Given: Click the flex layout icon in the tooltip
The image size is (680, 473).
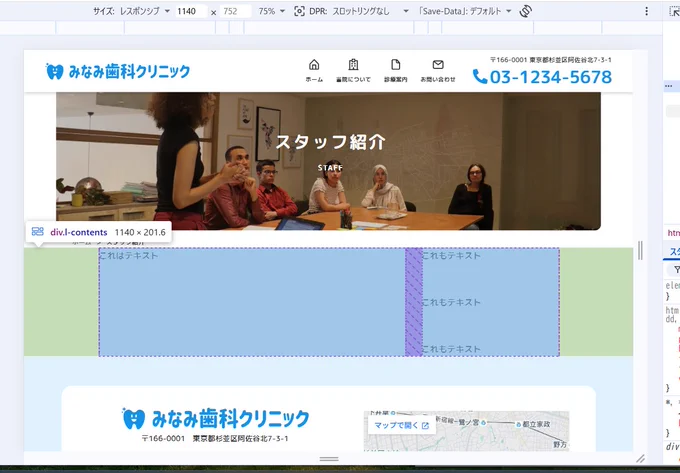Looking at the screenshot, I should tap(38, 232).
